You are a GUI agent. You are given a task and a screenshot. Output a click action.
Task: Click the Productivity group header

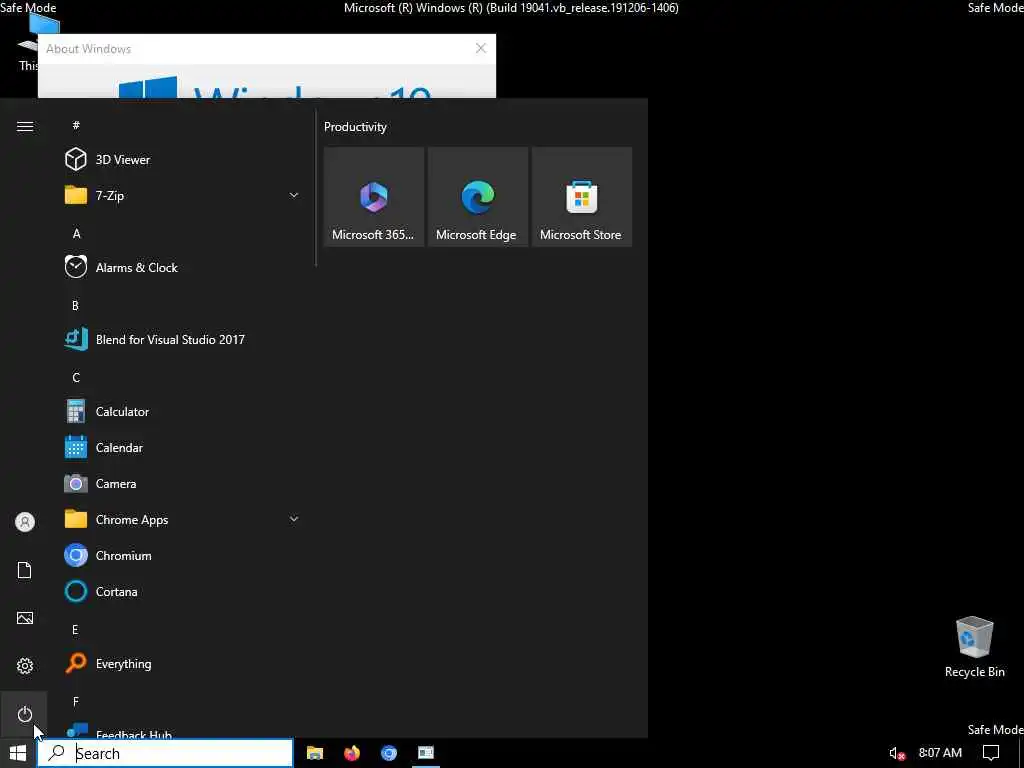coord(355,127)
